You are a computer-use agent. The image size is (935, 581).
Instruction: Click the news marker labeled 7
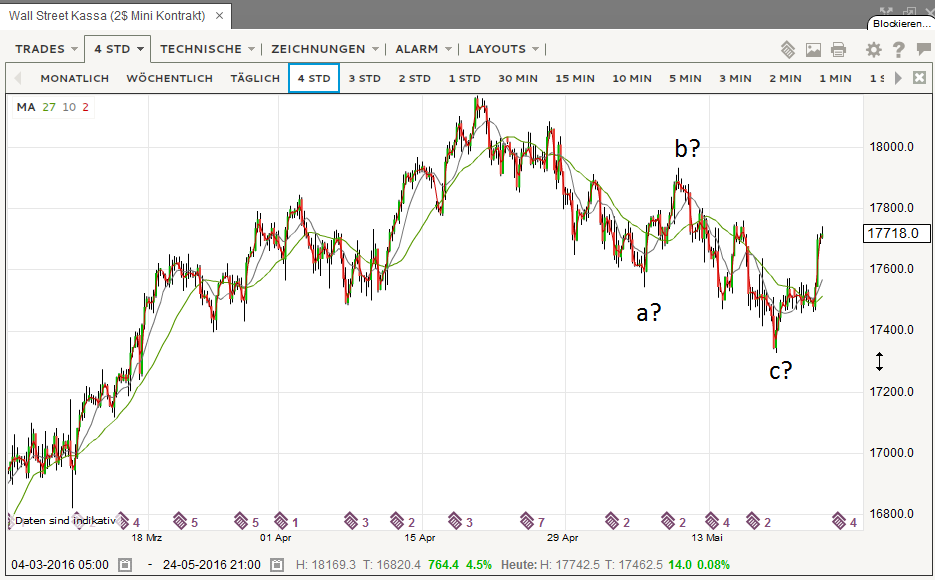click(x=530, y=521)
